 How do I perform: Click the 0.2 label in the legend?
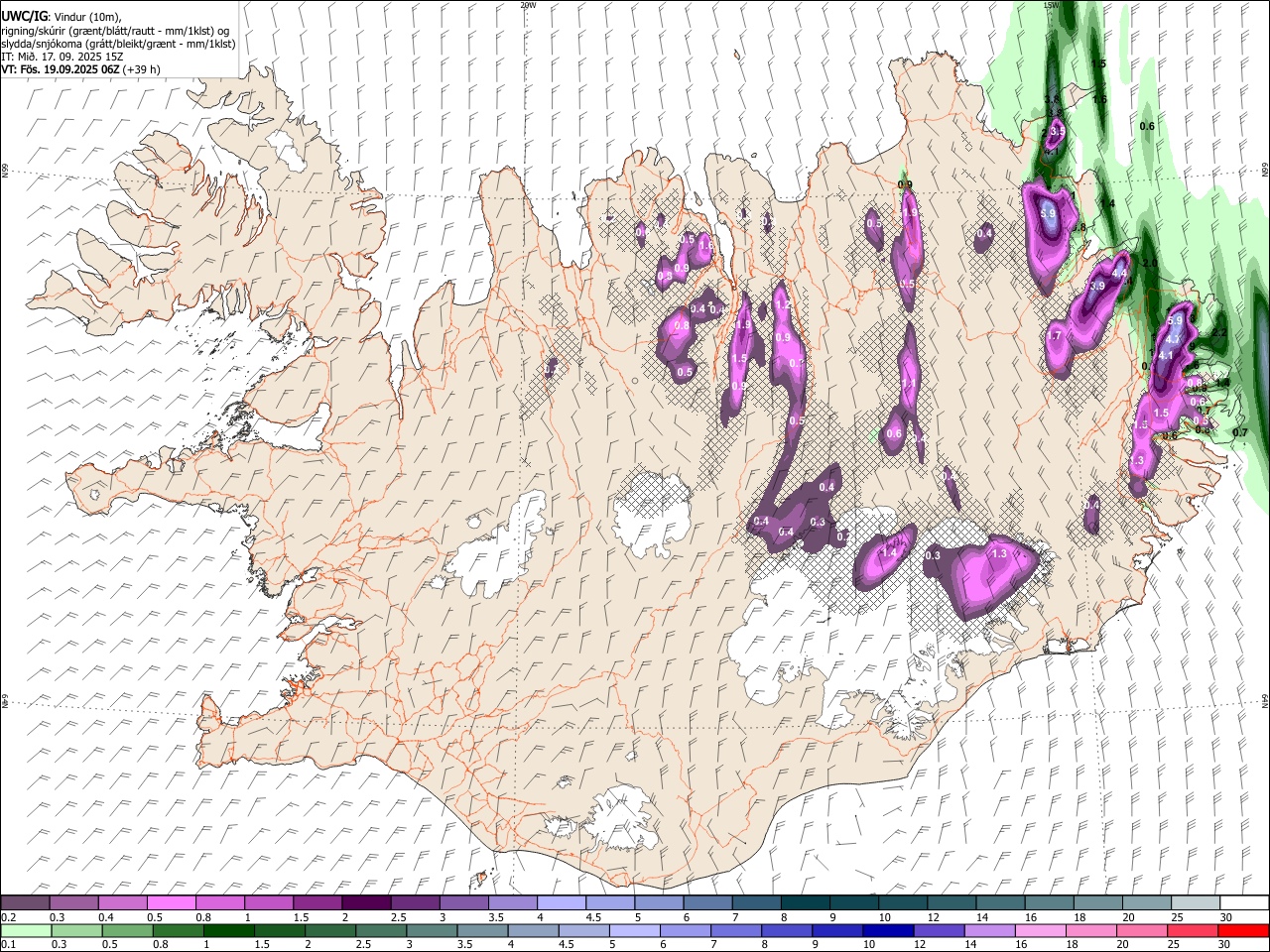[7, 918]
